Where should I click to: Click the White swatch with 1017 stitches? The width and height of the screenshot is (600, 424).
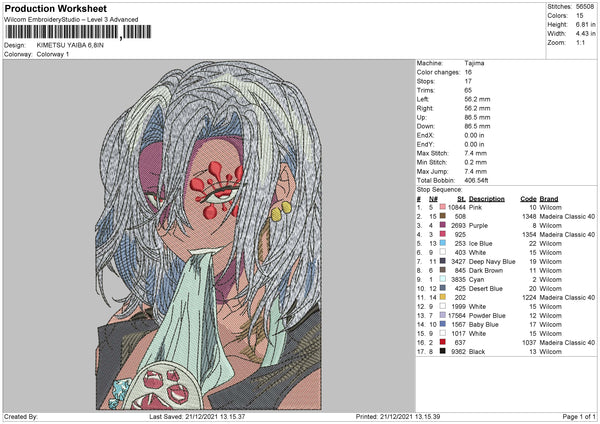[x=443, y=333]
